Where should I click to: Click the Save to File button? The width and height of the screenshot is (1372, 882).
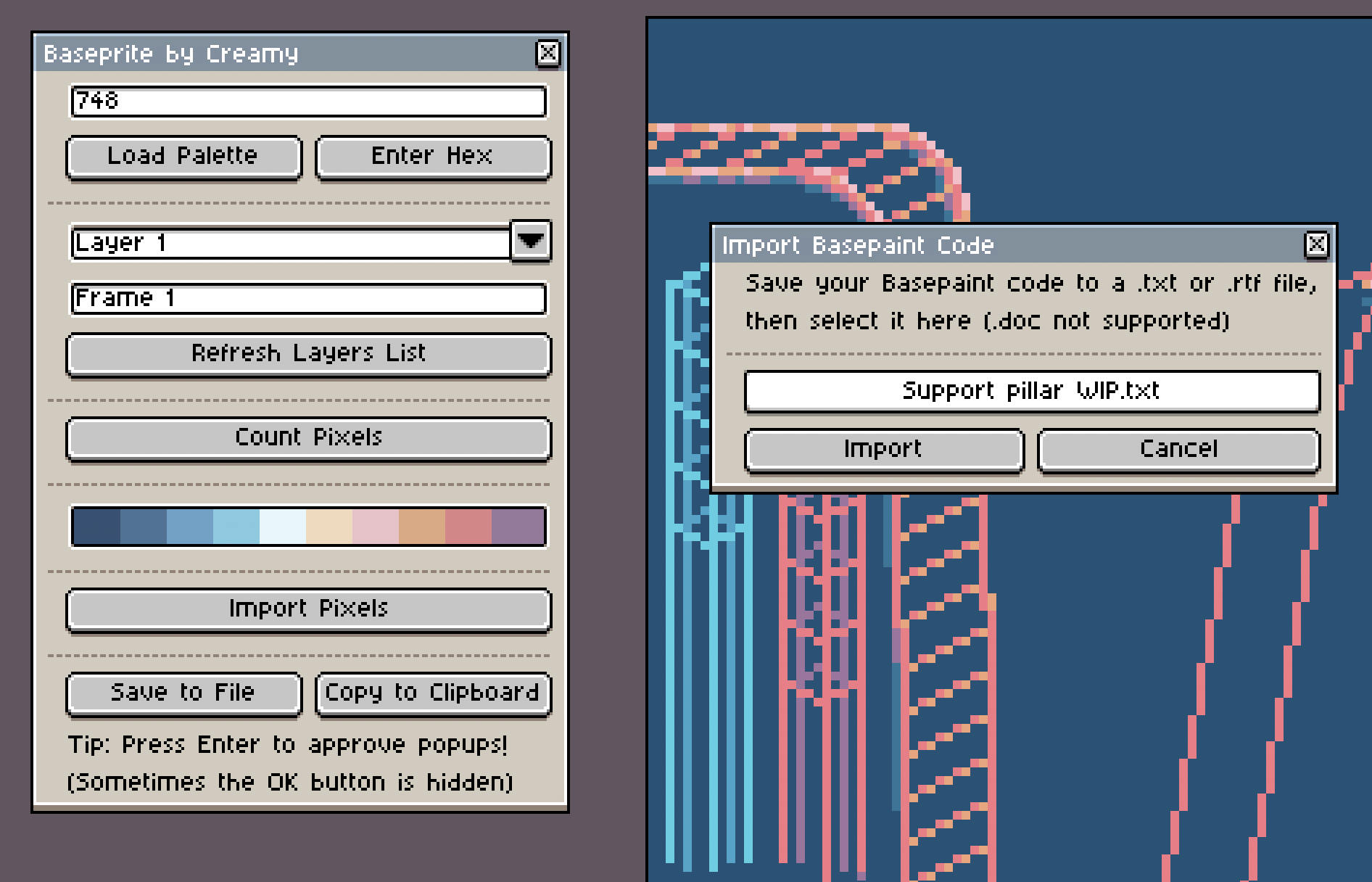183,693
